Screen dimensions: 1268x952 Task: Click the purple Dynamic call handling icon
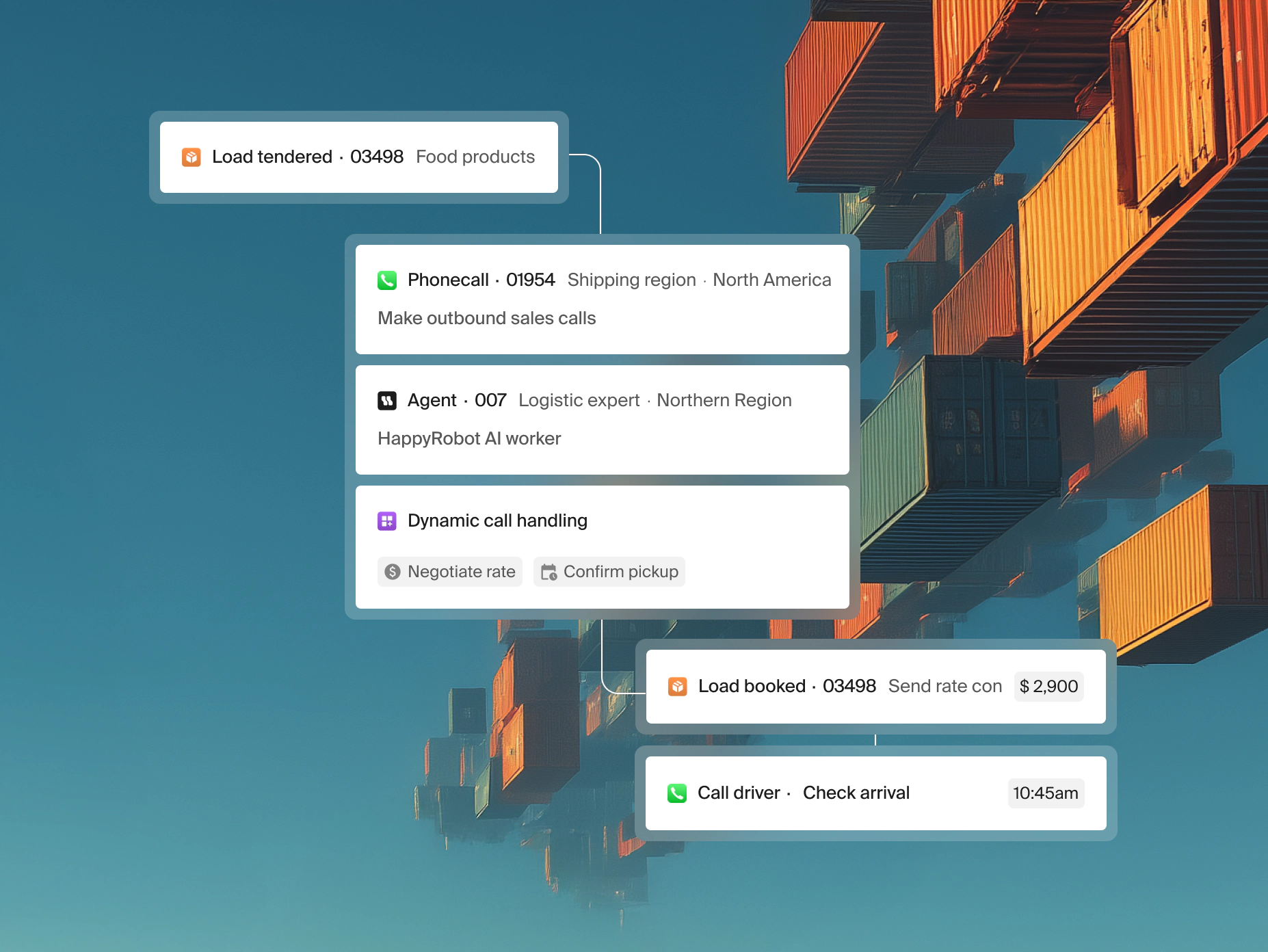[x=387, y=521]
